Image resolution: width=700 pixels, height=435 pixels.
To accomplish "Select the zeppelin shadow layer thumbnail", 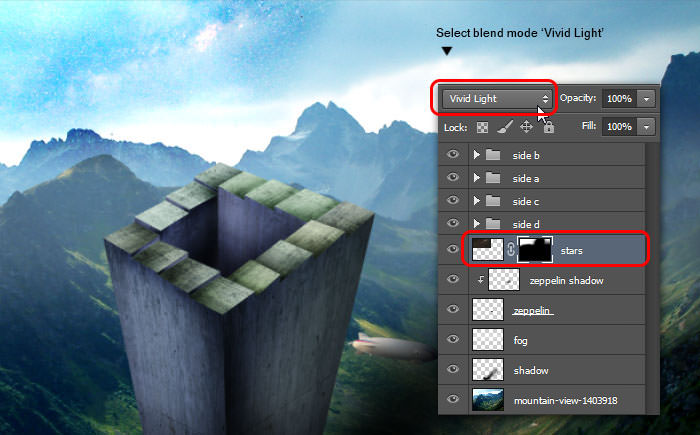I will (504, 280).
